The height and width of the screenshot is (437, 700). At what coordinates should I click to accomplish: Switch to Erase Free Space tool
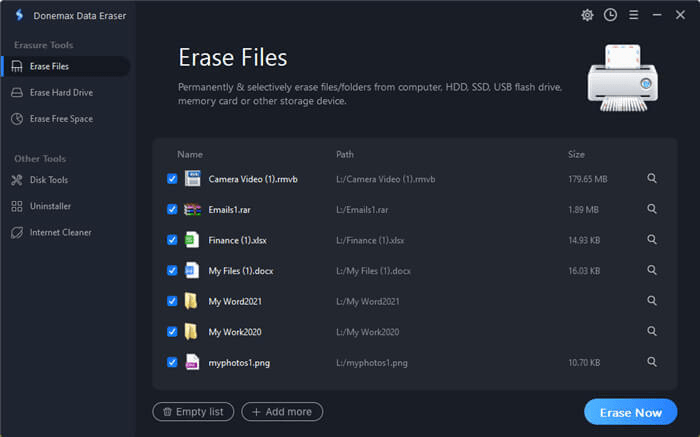(x=62, y=119)
